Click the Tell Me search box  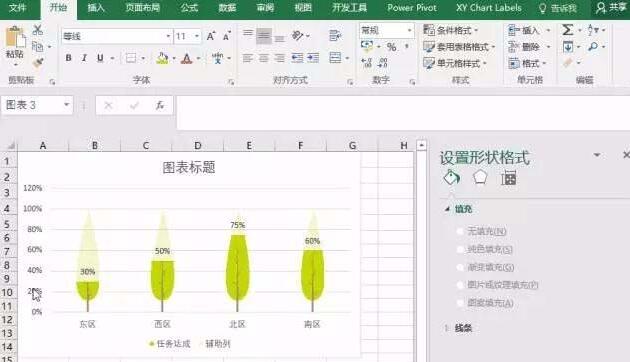[558, 8]
